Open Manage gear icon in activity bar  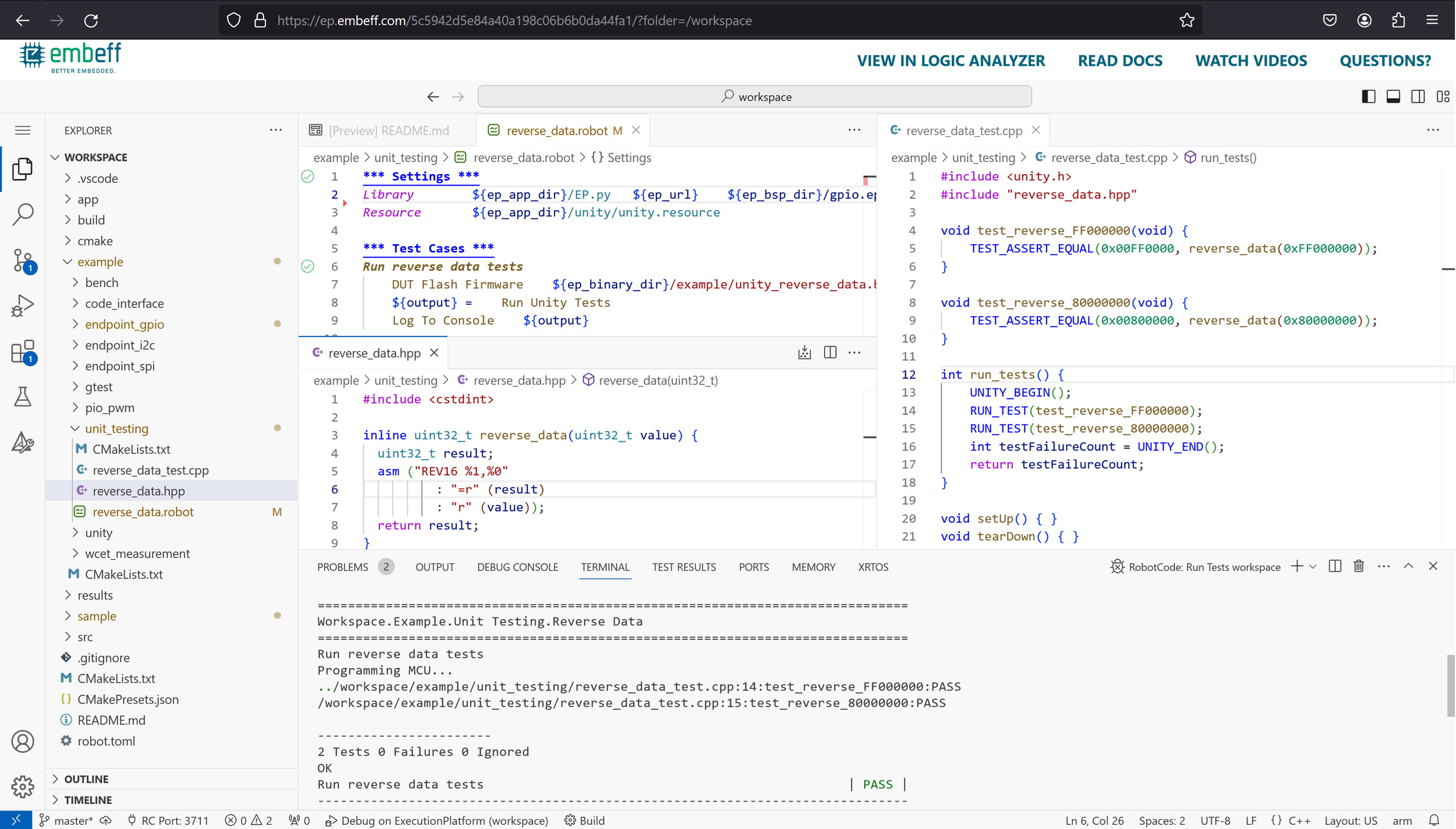coord(23,786)
